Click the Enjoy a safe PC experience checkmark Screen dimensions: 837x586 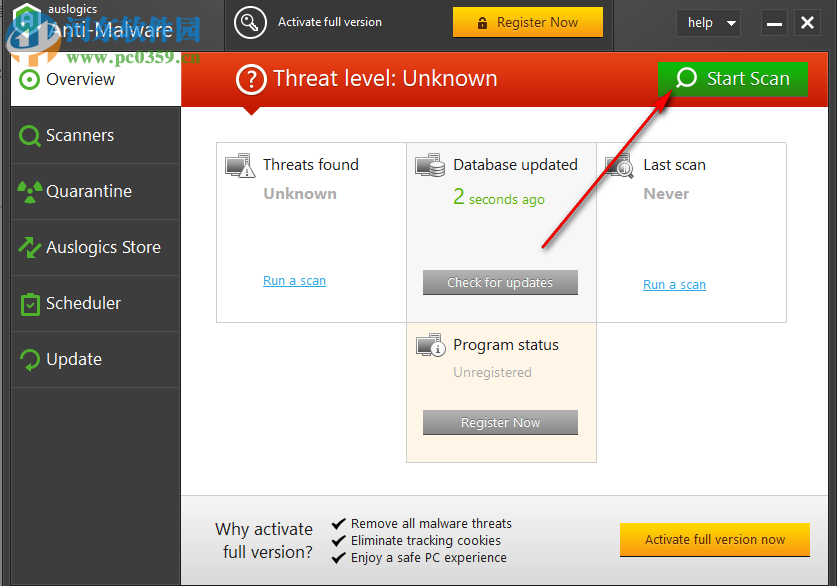339,557
